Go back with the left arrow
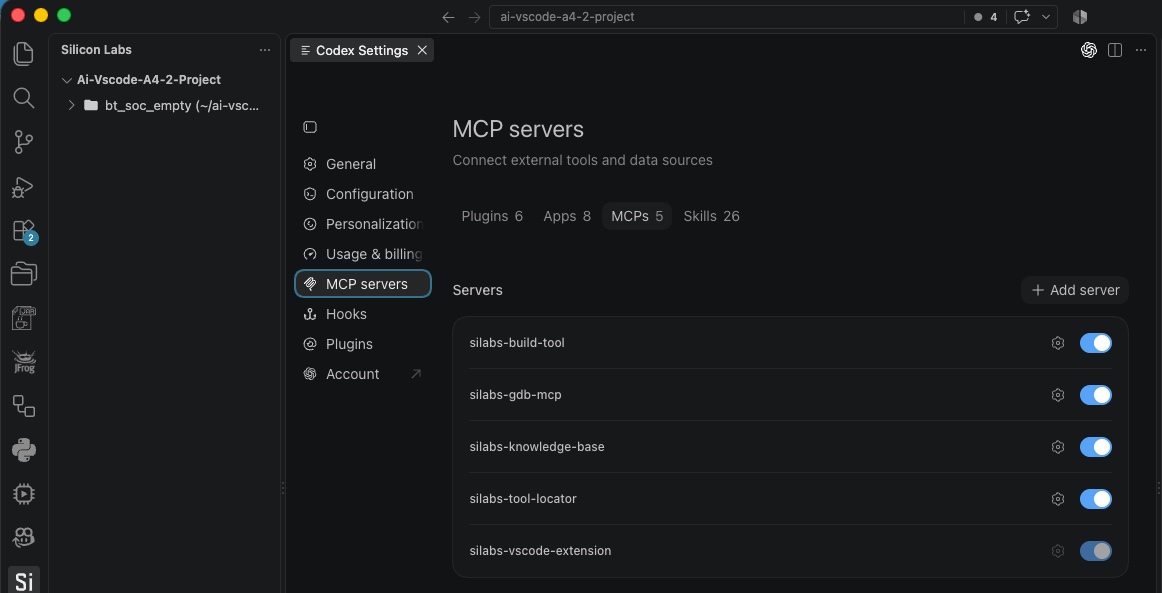Image resolution: width=1162 pixels, height=593 pixels. click(x=448, y=17)
